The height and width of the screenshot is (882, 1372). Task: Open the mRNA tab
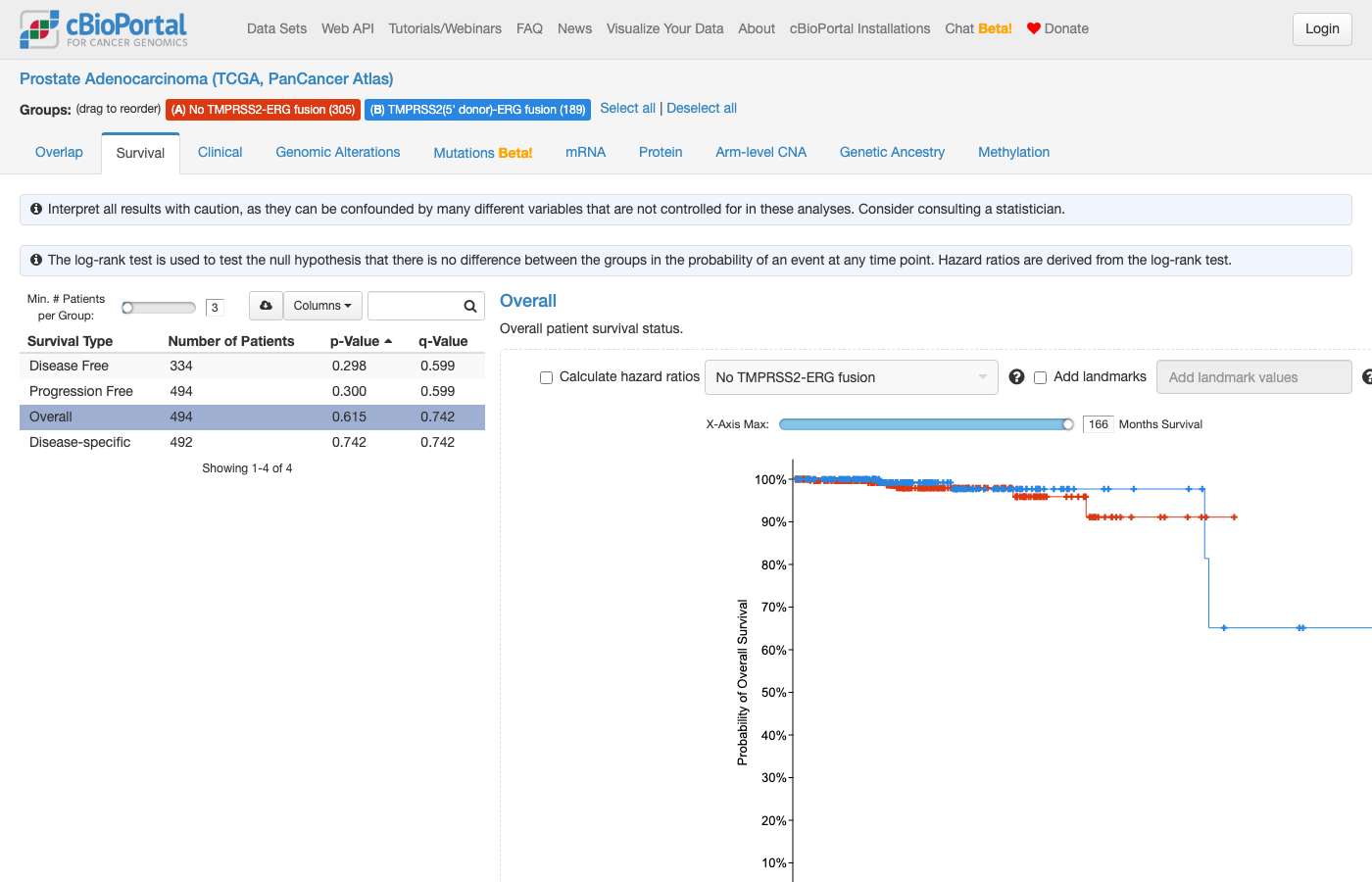pos(586,152)
